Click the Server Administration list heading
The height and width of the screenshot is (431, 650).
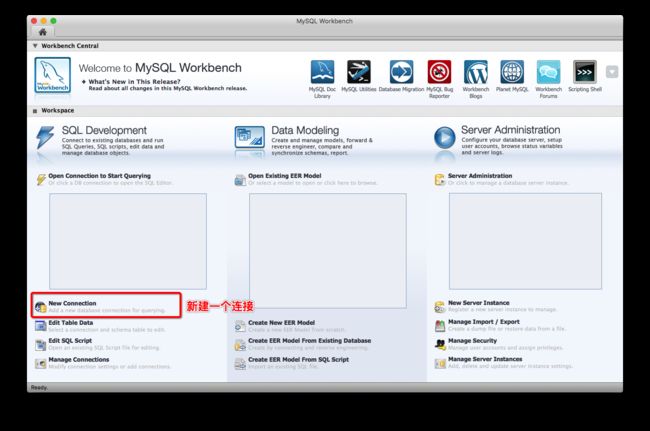(480, 176)
